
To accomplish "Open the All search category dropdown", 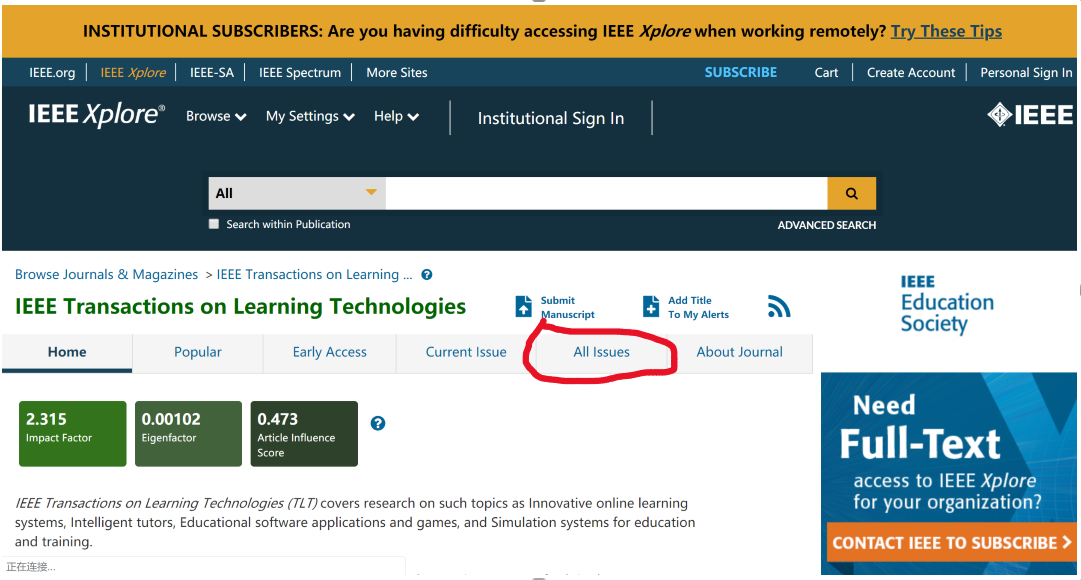I will point(297,193).
